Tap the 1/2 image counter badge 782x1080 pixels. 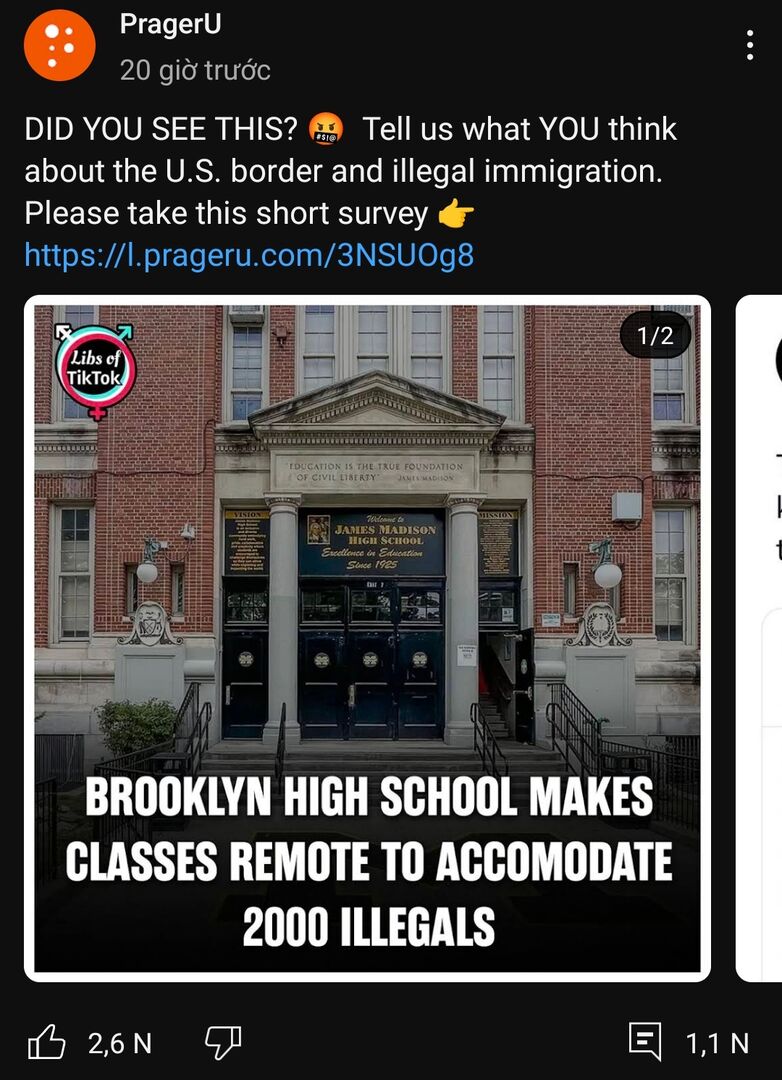pos(655,335)
